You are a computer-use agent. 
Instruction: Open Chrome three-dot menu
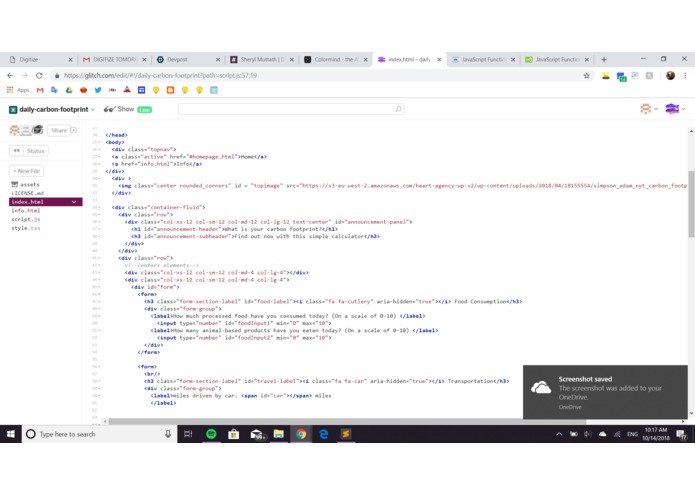(x=685, y=76)
